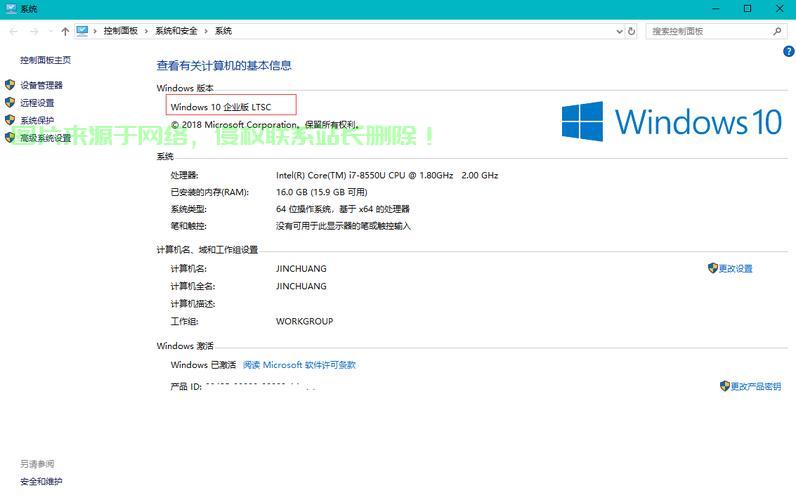
Task: Open 系统和安全 breadcrumb
Action: (176, 31)
